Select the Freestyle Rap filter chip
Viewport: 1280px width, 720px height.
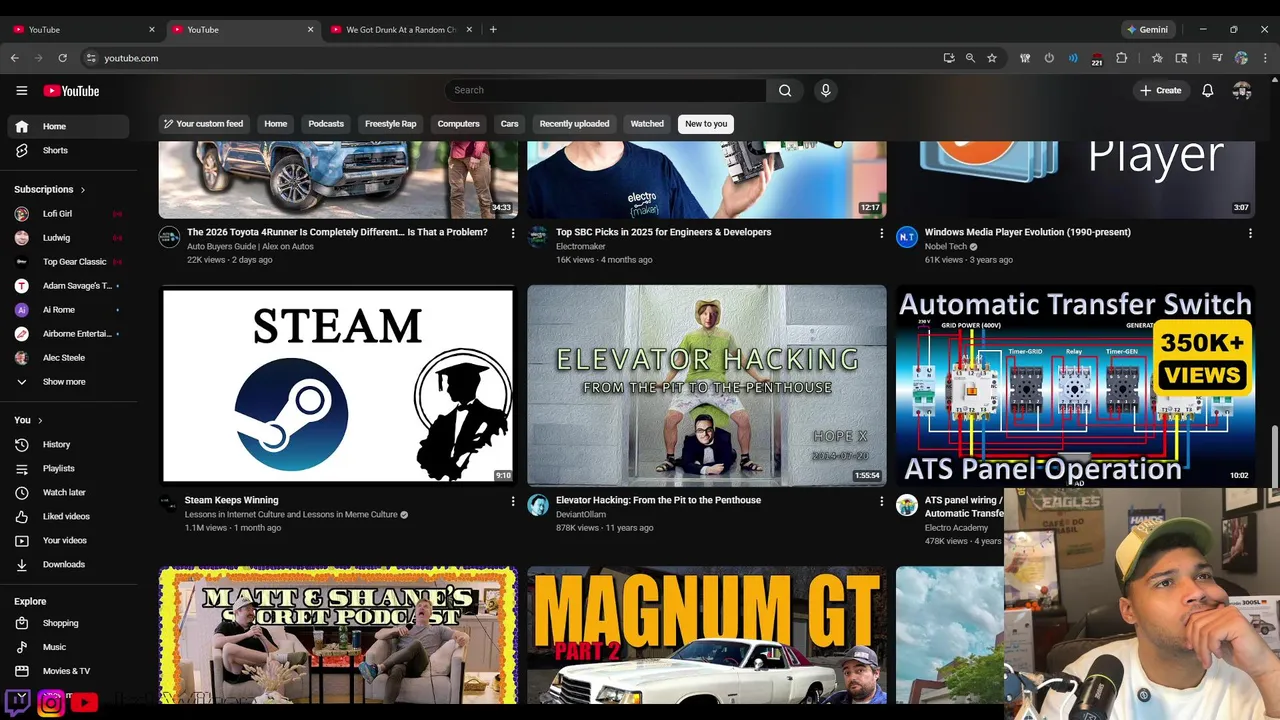(390, 124)
